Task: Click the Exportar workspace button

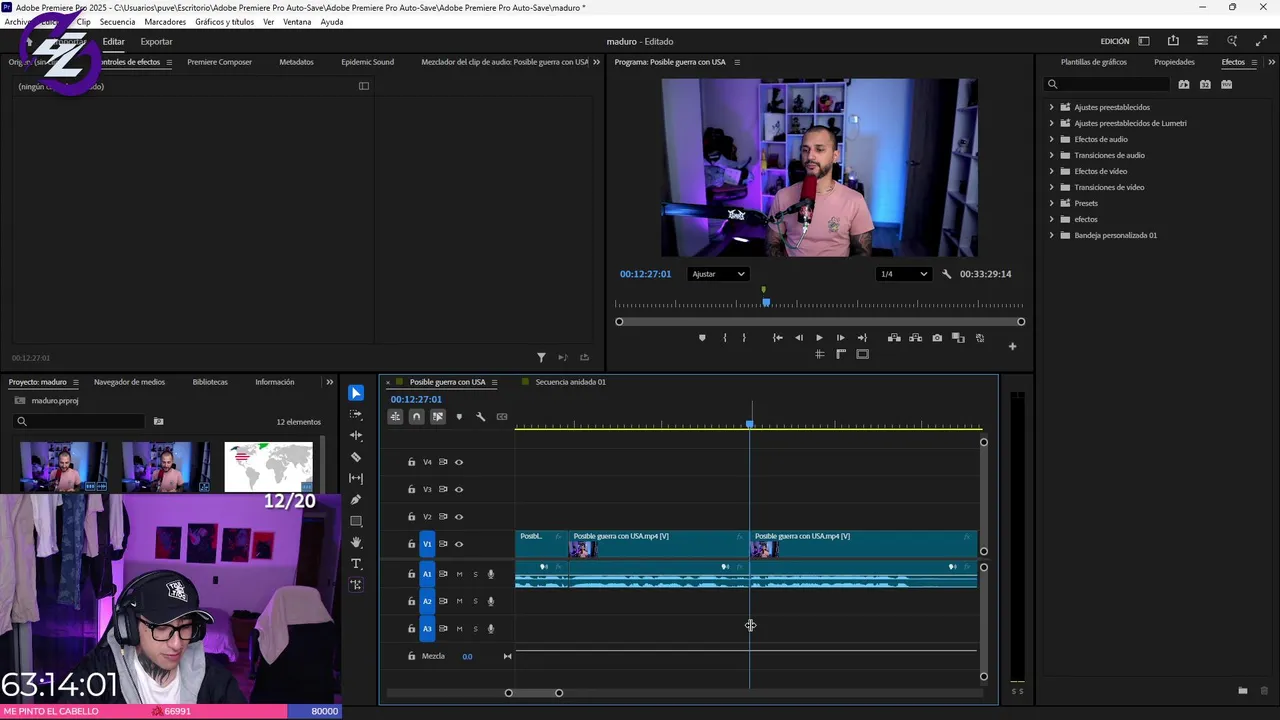Action: (156, 42)
